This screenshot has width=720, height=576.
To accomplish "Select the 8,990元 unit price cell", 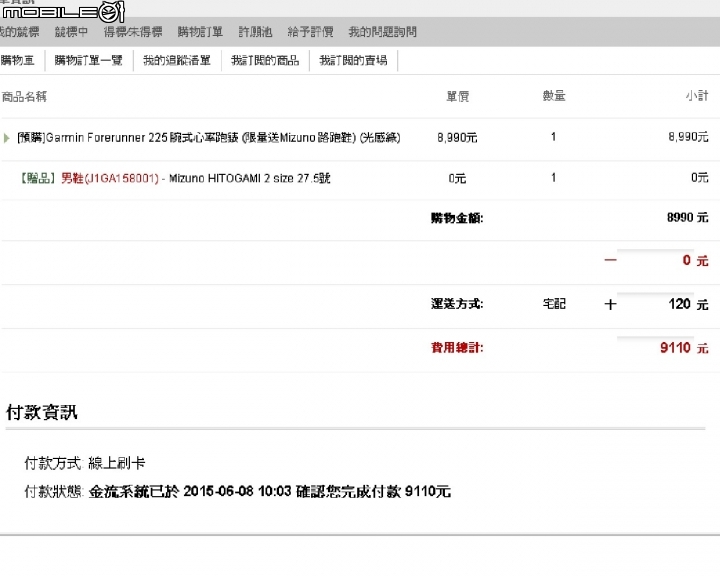I will point(457,137).
